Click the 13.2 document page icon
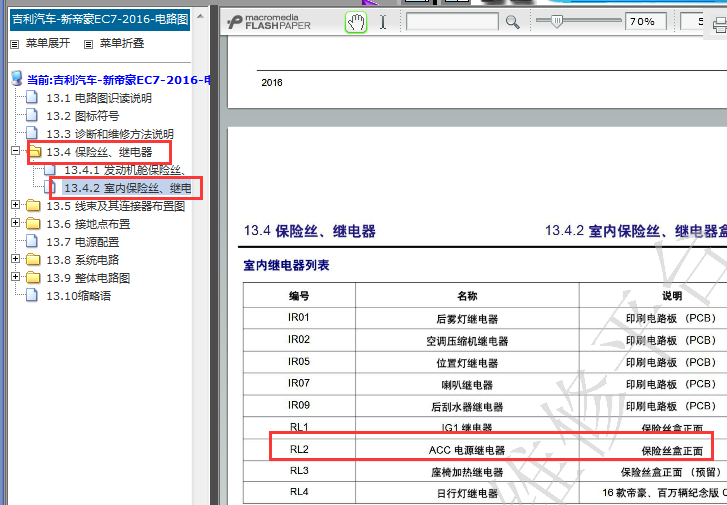 tap(32, 115)
